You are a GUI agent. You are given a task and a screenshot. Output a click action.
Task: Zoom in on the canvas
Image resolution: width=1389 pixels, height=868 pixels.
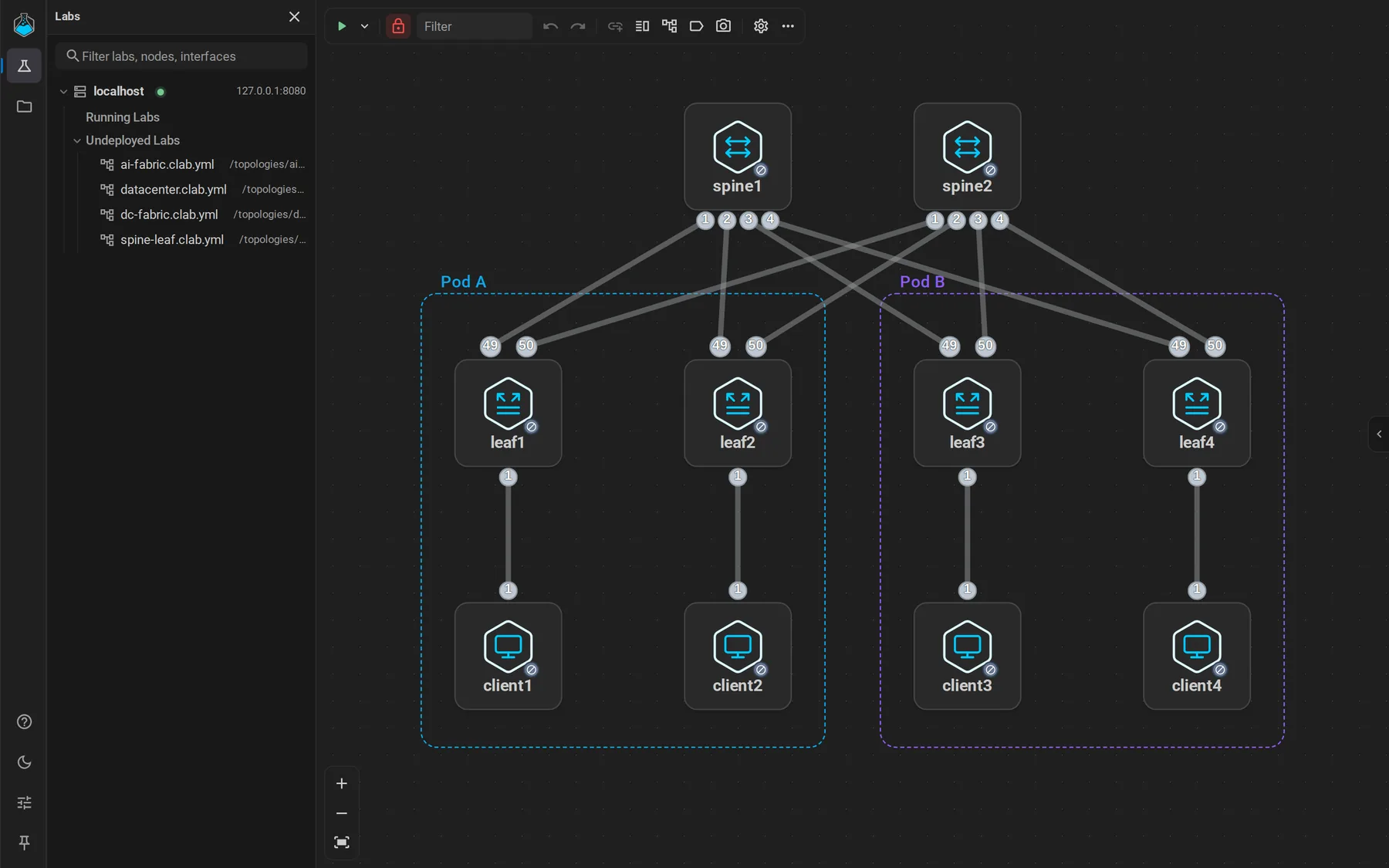342,784
